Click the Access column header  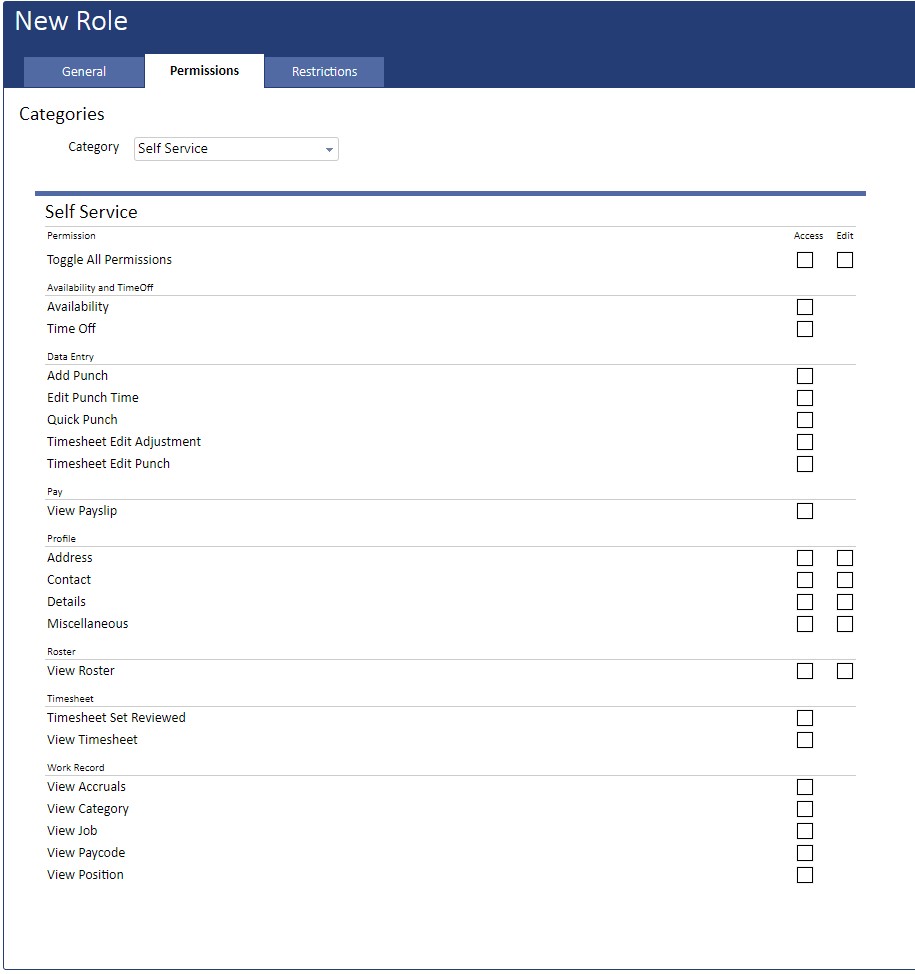pyautogui.click(x=808, y=235)
